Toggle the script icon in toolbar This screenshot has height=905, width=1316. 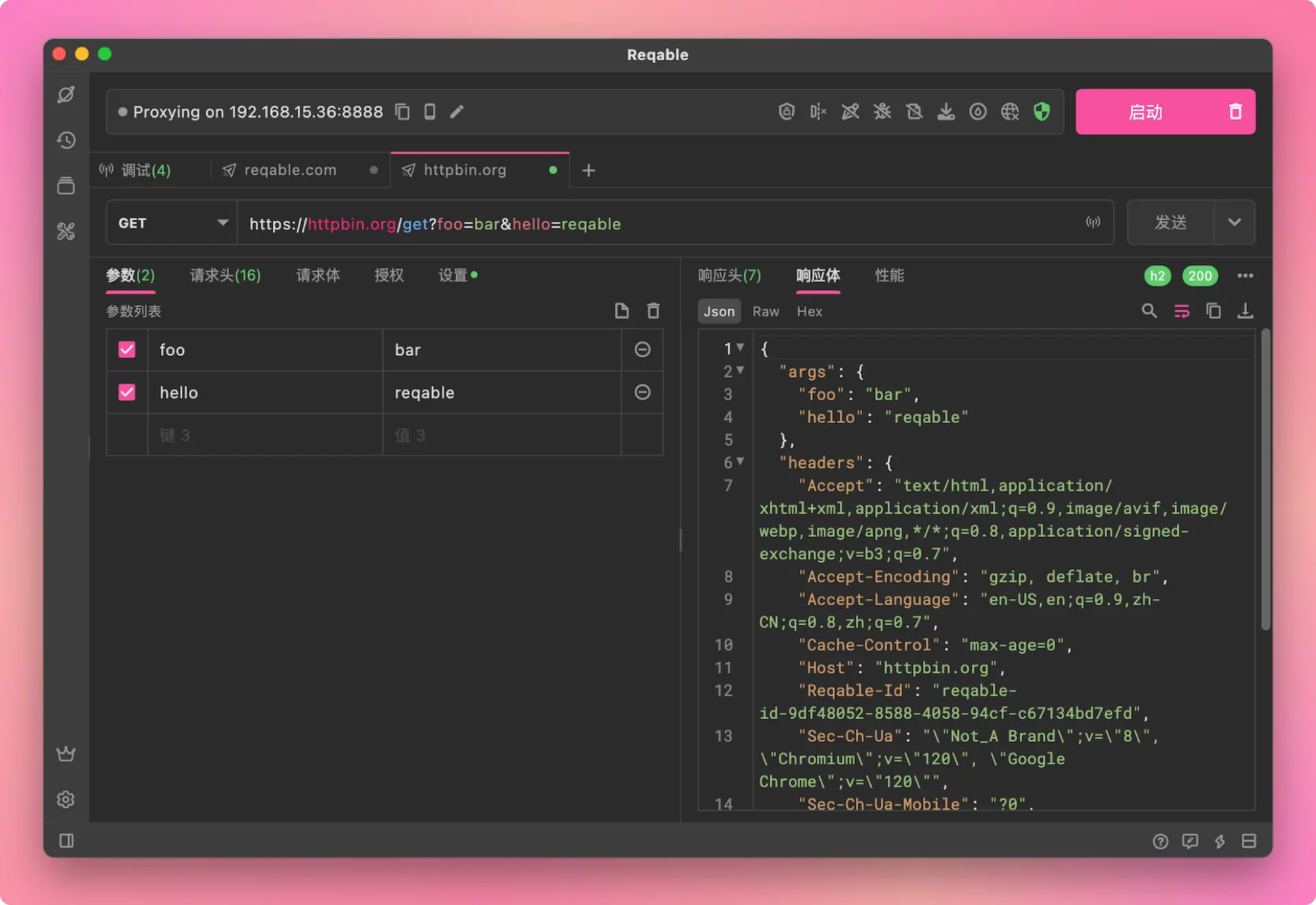point(786,112)
